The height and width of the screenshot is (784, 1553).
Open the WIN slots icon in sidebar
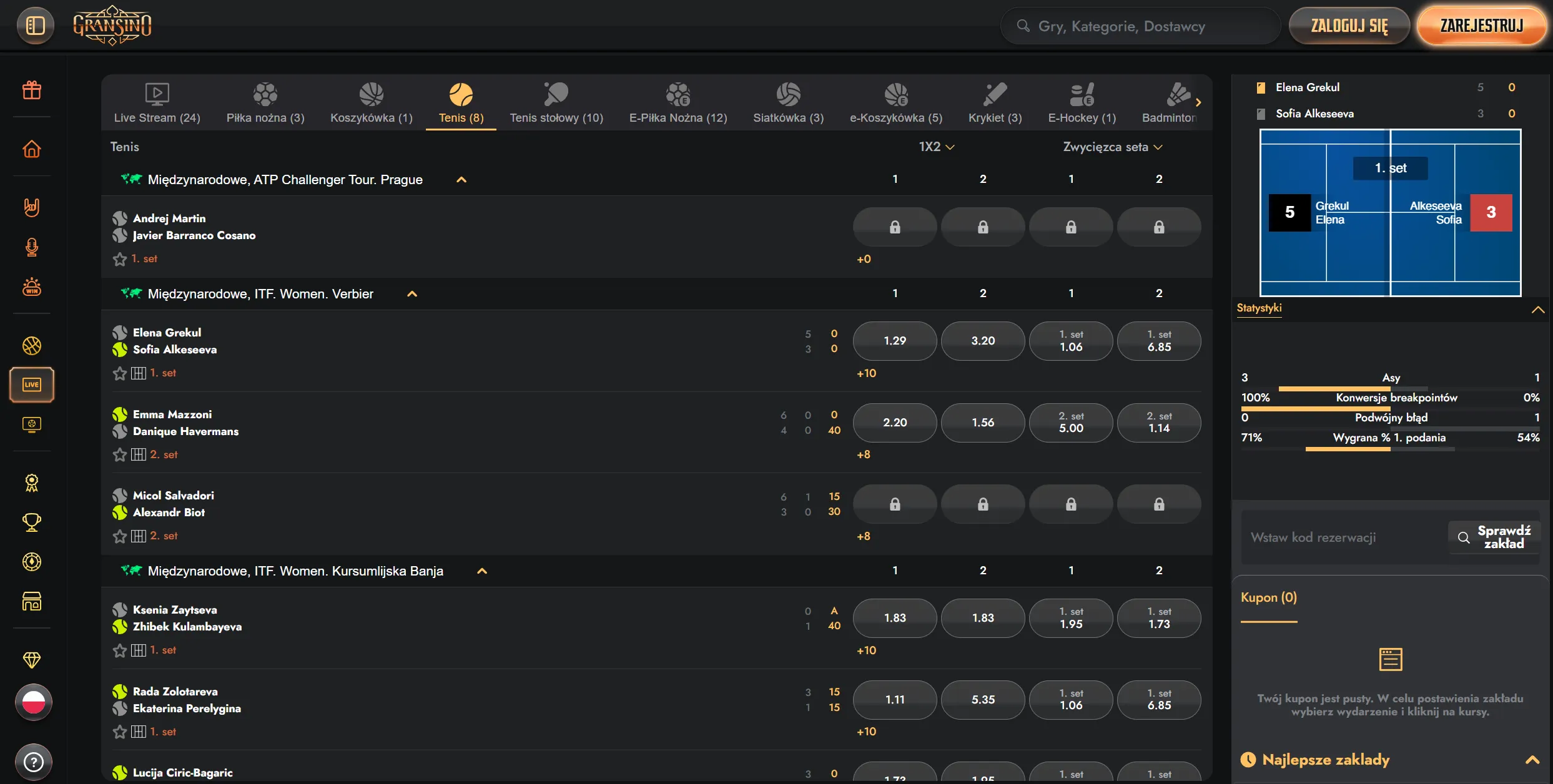click(x=32, y=287)
